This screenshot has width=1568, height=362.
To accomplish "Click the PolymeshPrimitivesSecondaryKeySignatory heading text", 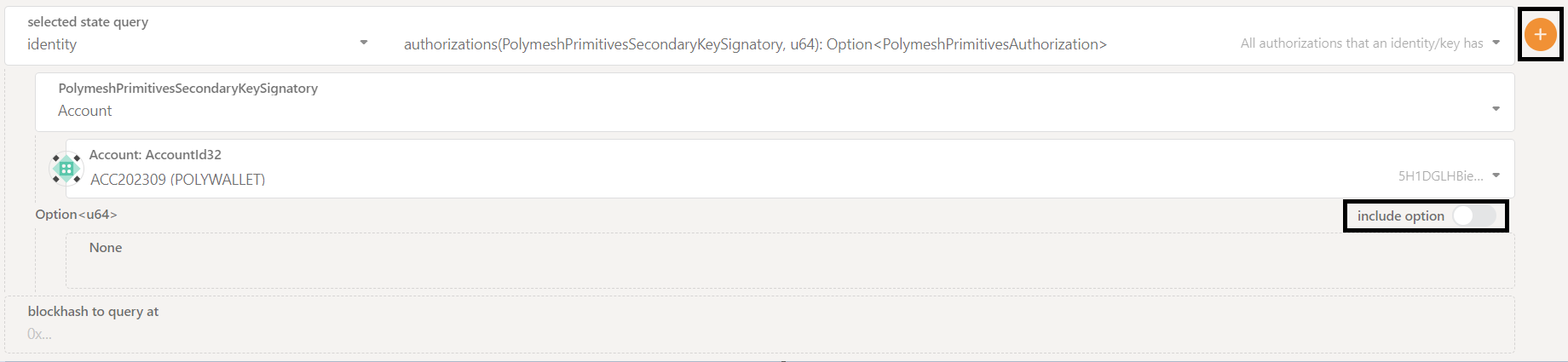I will coord(187,89).
